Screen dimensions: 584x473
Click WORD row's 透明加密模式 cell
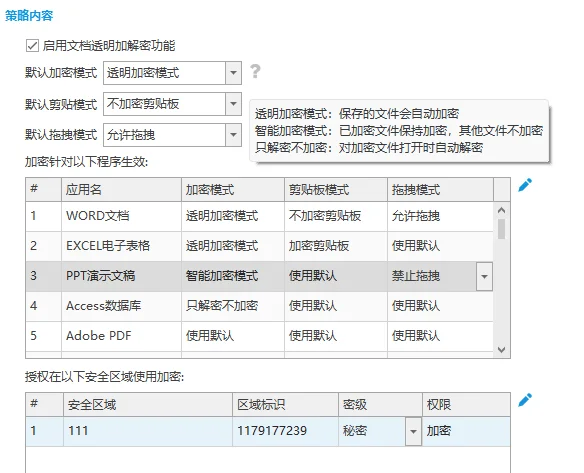(x=233, y=216)
